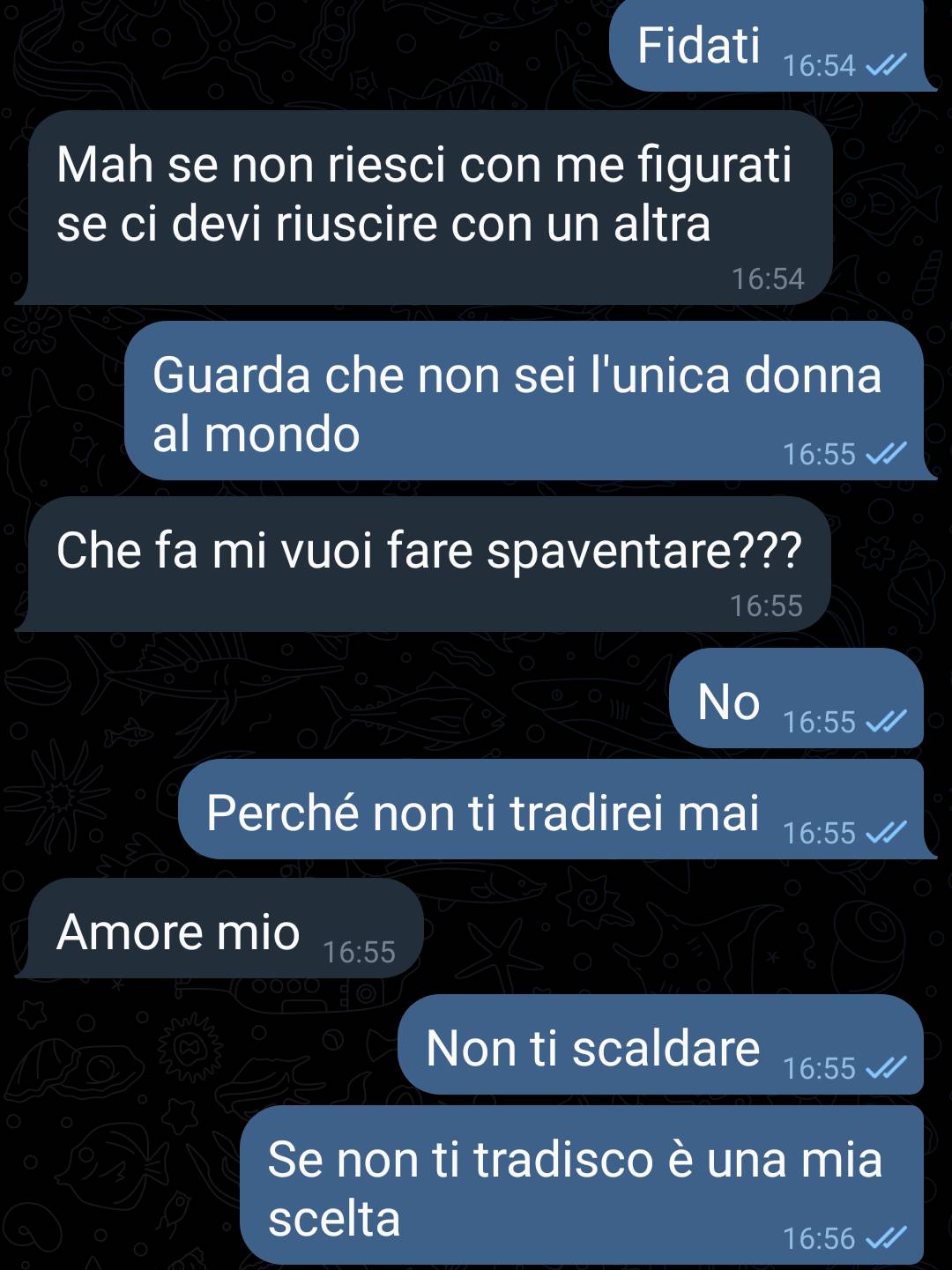This screenshot has width=952, height=1270.
Task: Tap 16:55 timestamp under 'spaventare???' message
Action: coord(766,605)
